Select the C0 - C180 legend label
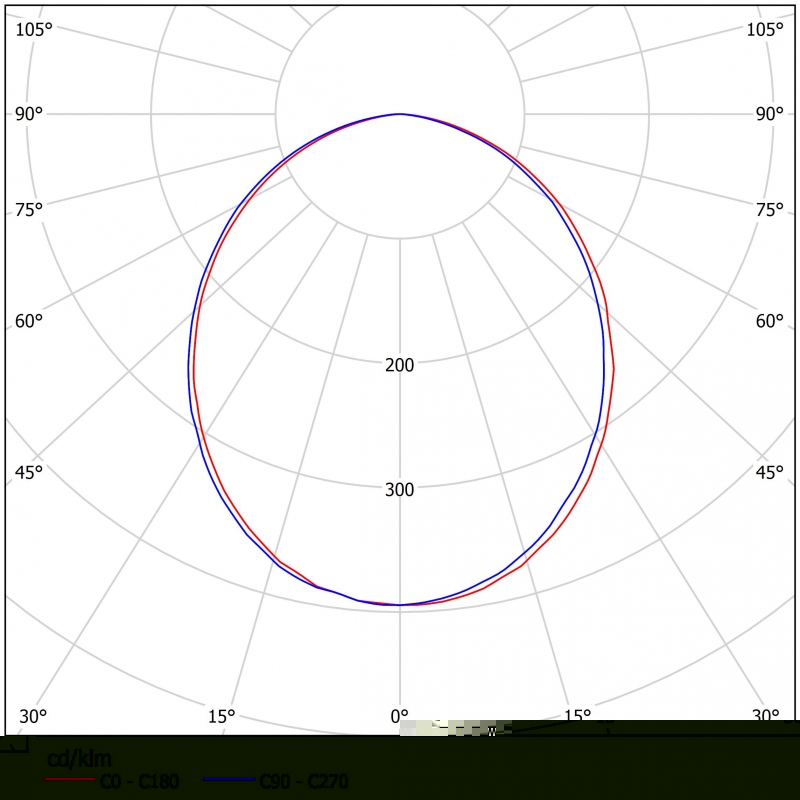The image size is (800, 800). (x=139, y=781)
